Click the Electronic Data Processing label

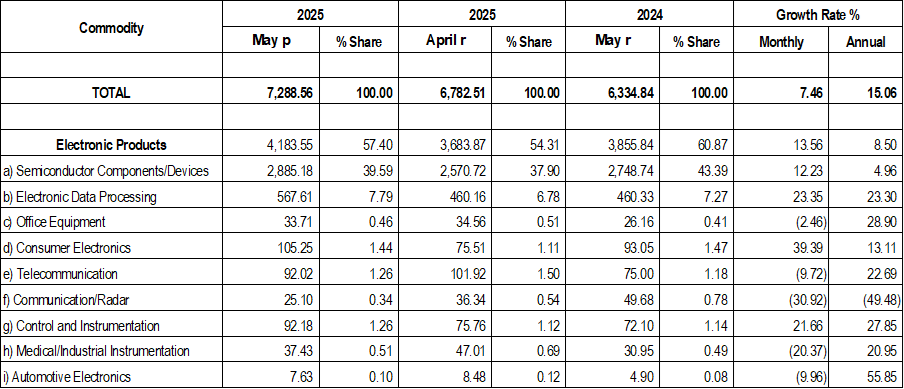tap(80, 197)
